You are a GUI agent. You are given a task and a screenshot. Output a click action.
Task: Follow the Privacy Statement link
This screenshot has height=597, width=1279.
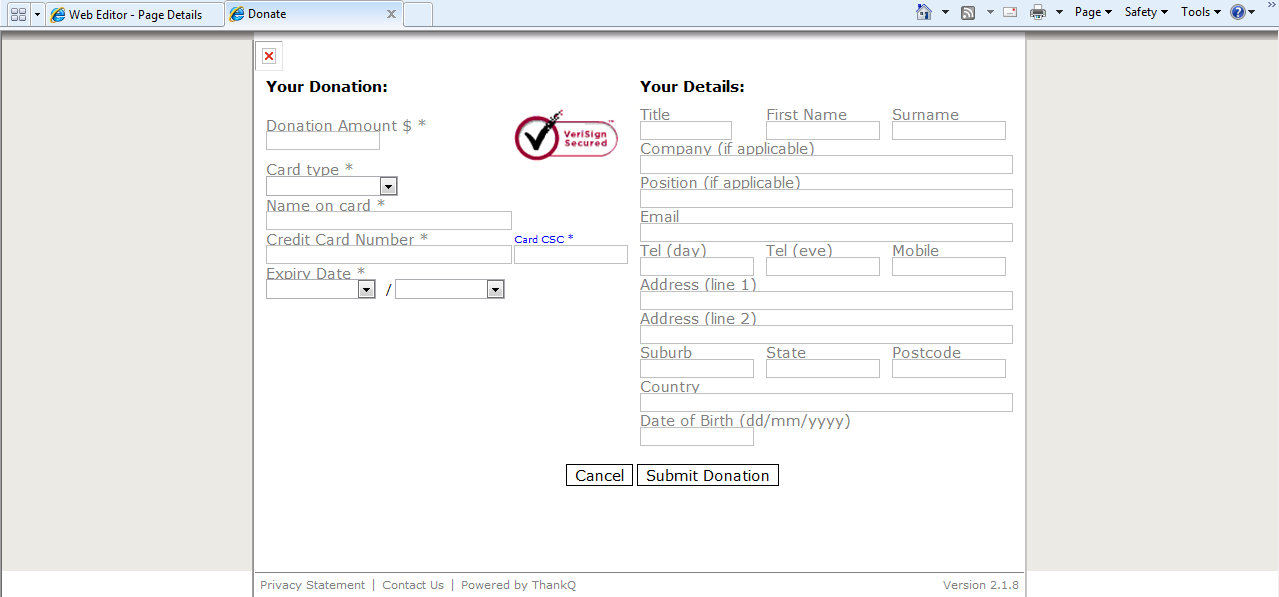point(312,585)
